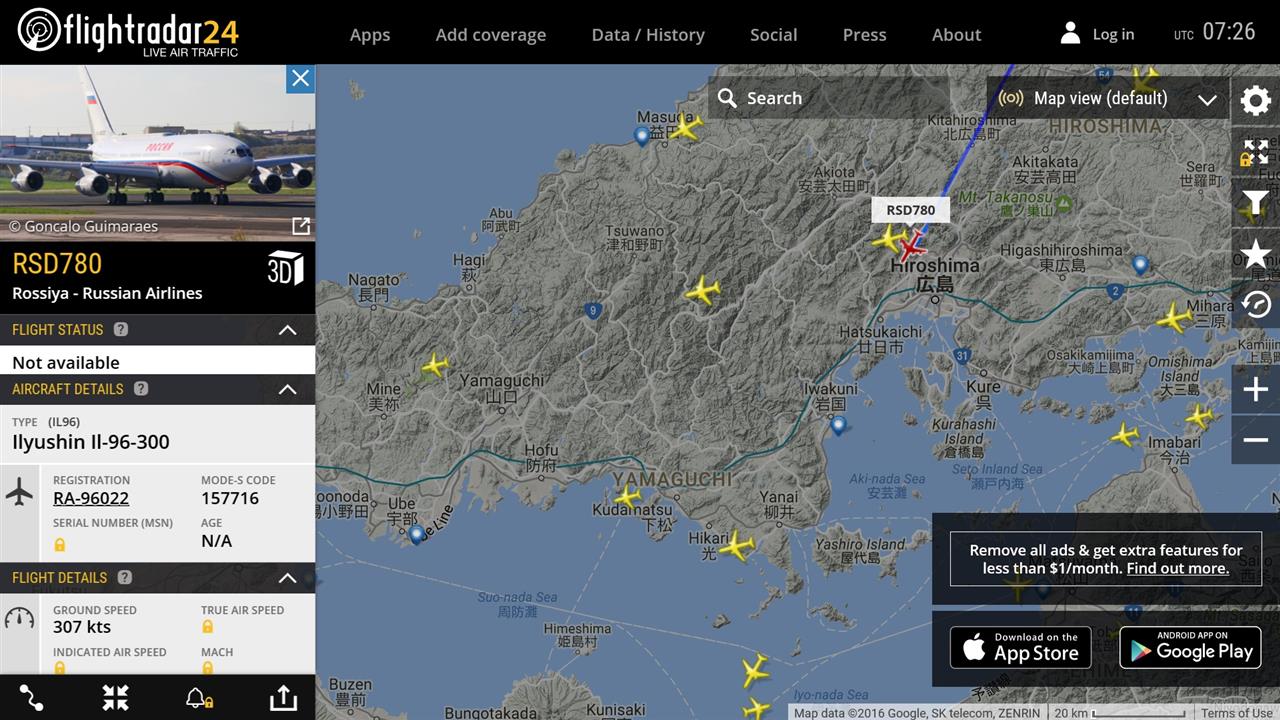
Task: Open aircraft photo in external link
Action: click(x=300, y=226)
